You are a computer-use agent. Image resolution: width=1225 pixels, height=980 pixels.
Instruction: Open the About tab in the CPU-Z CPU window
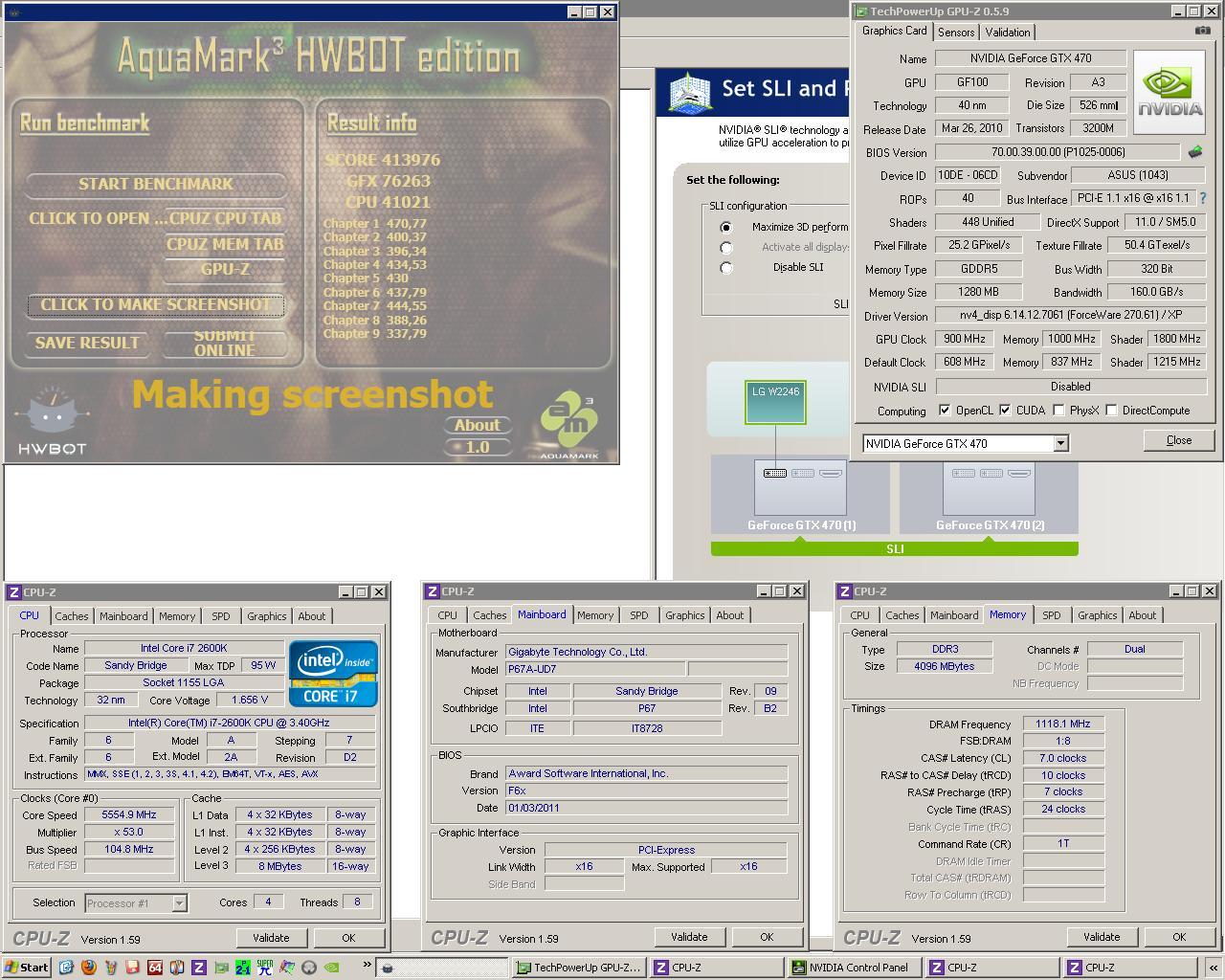click(x=312, y=616)
